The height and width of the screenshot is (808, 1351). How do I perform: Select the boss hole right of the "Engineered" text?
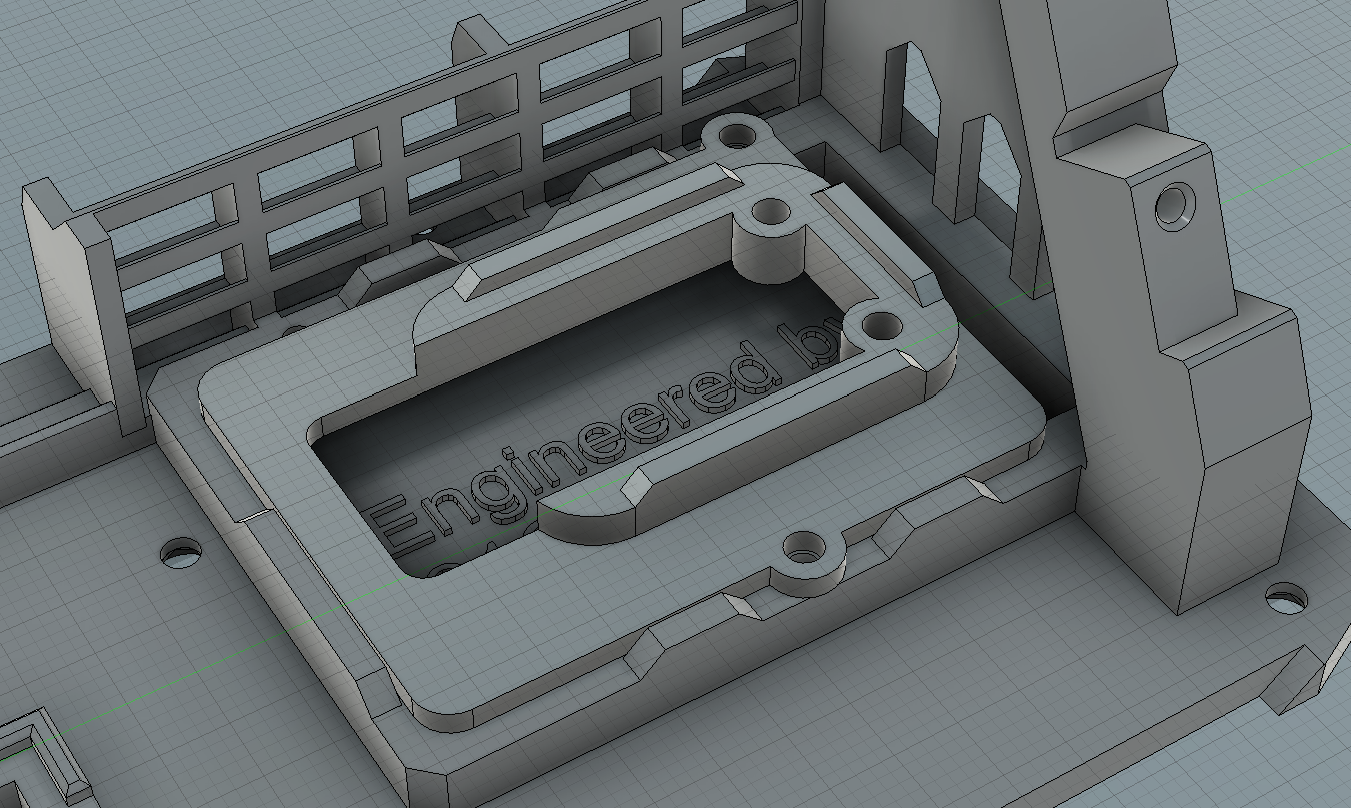click(x=881, y=326)
